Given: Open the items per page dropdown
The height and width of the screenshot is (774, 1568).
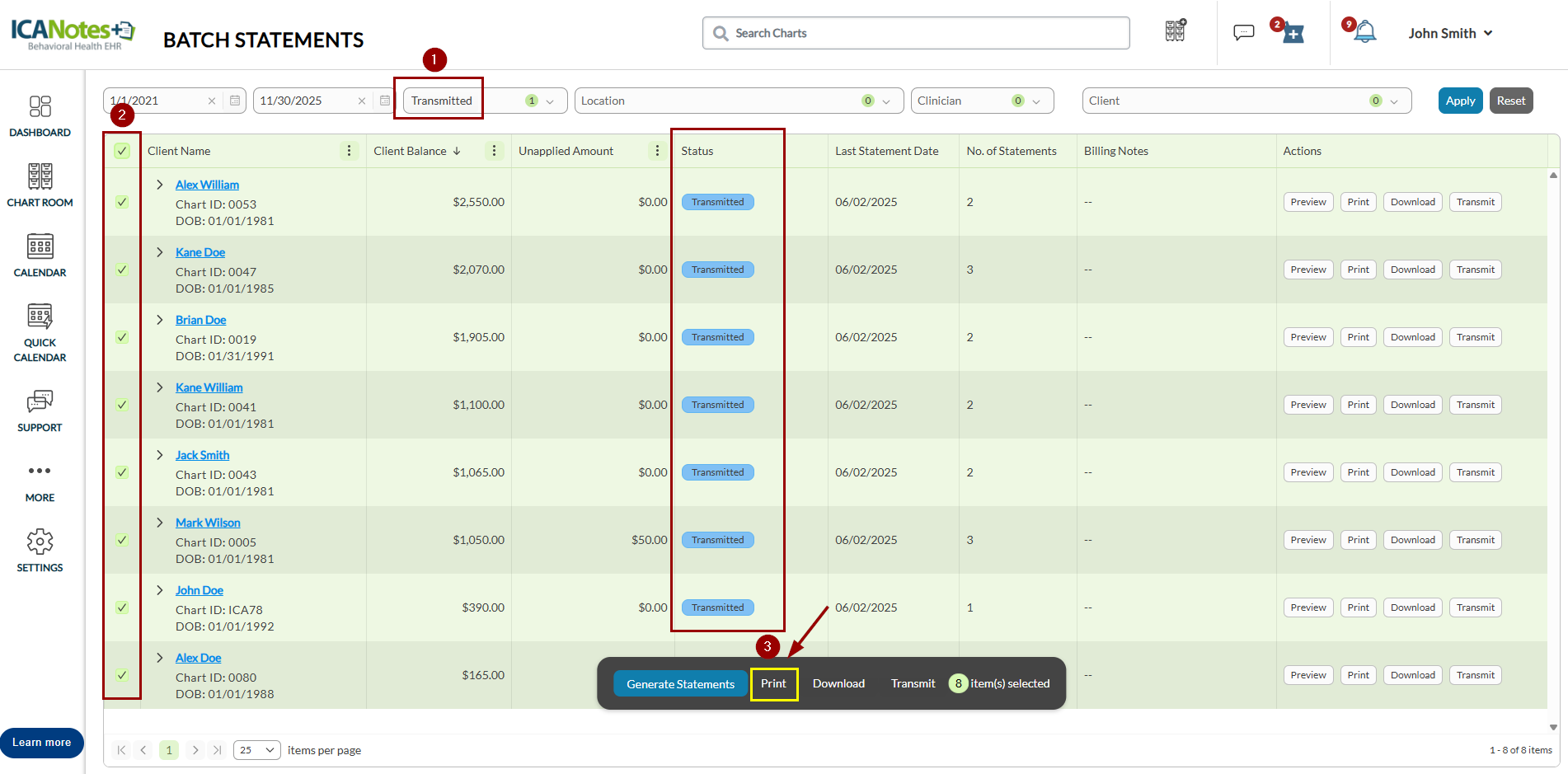Looking at the screenshot, I should click(256, 750).
